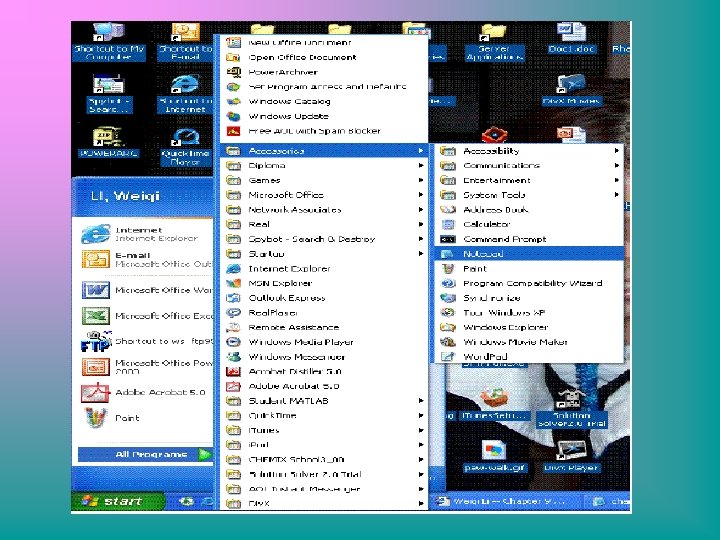The width and height of the screenshot is (720, 540).
Task: Open Doc1.doc desktop file icon
Action: click(x=571, y=38)
